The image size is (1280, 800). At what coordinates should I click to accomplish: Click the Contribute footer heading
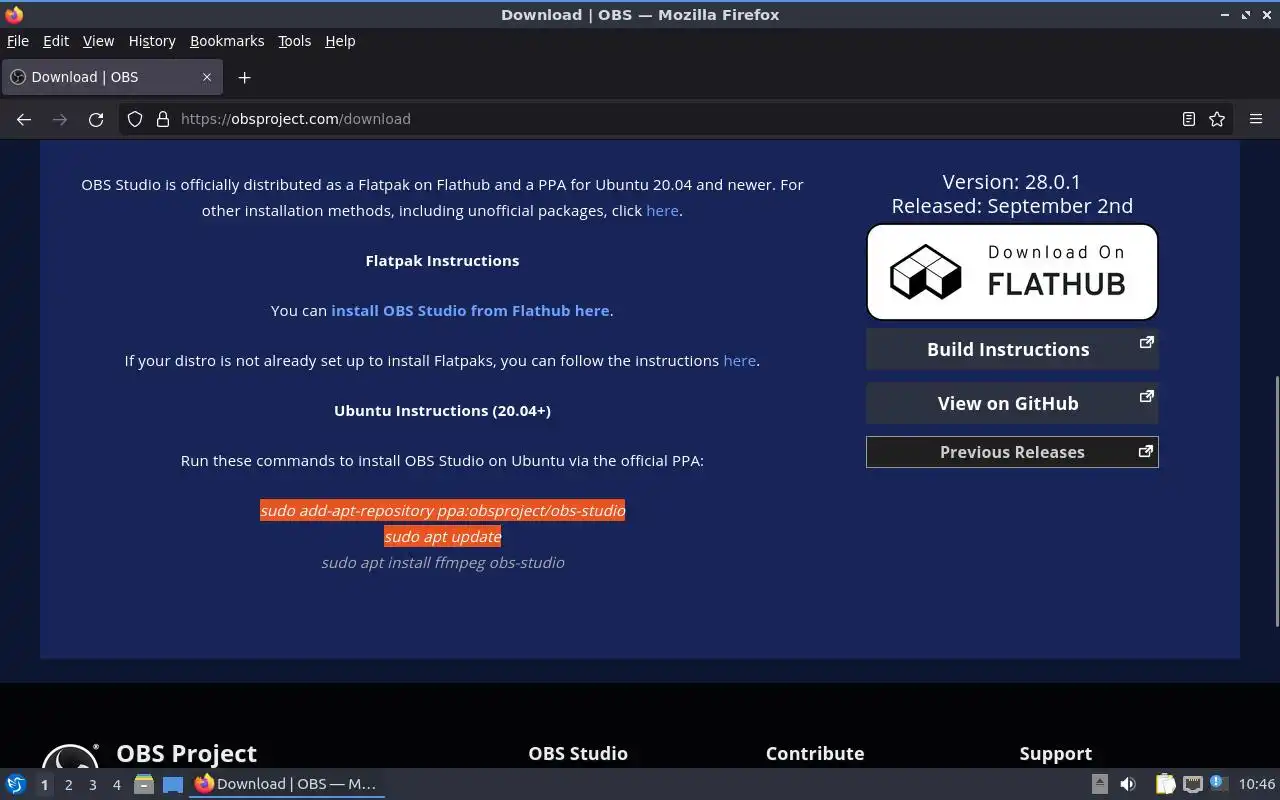coord(815,753)
